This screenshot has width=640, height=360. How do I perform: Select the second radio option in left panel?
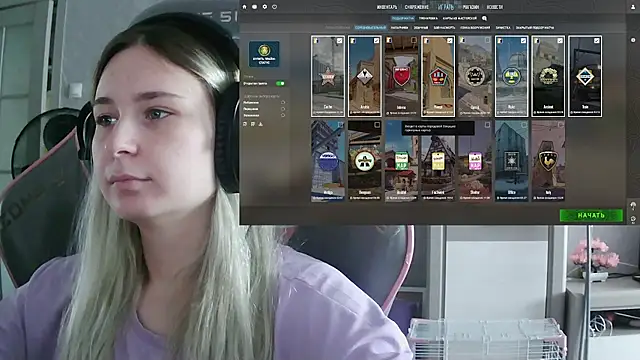(x=283, y=109)
